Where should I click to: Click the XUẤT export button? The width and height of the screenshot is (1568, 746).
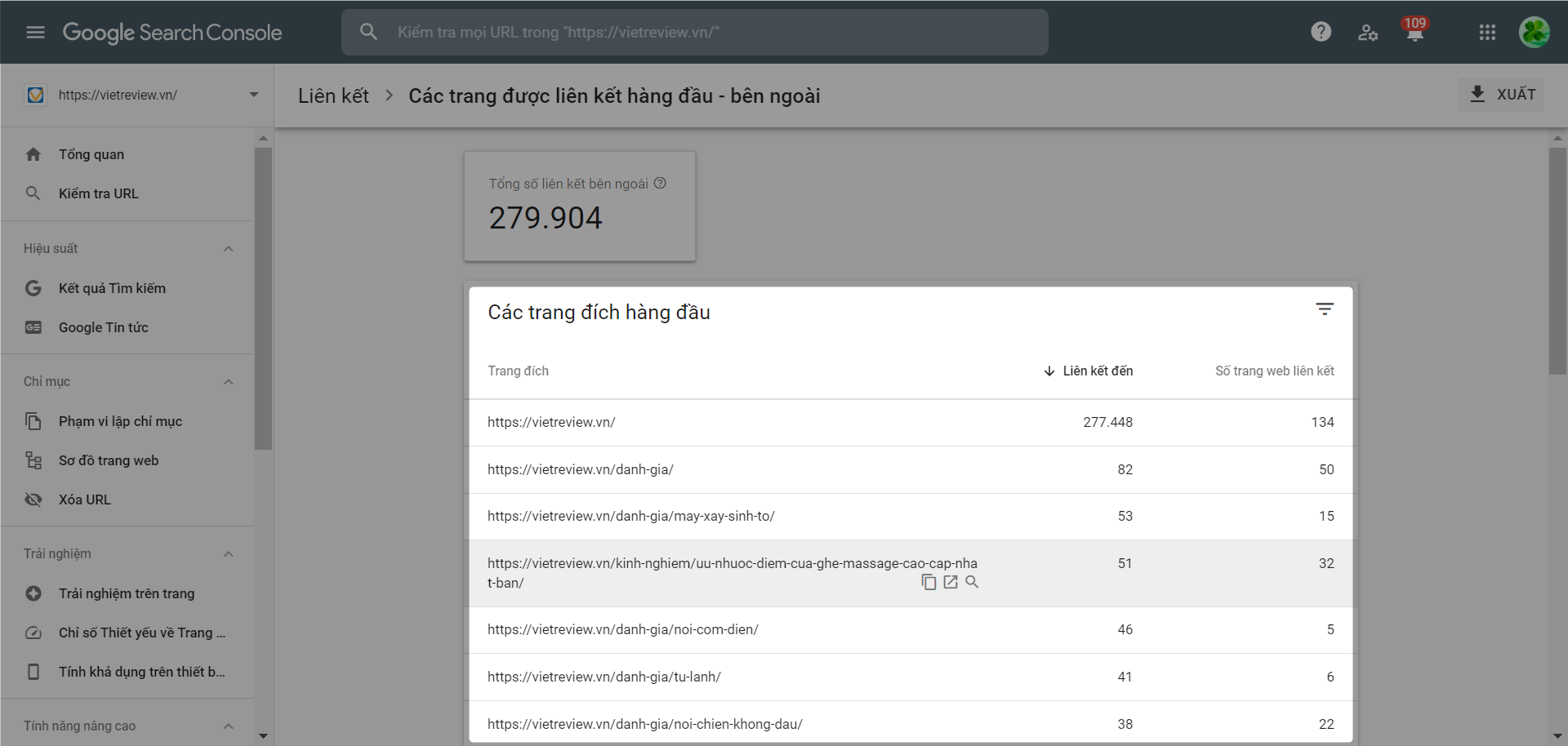(1502, 95)
